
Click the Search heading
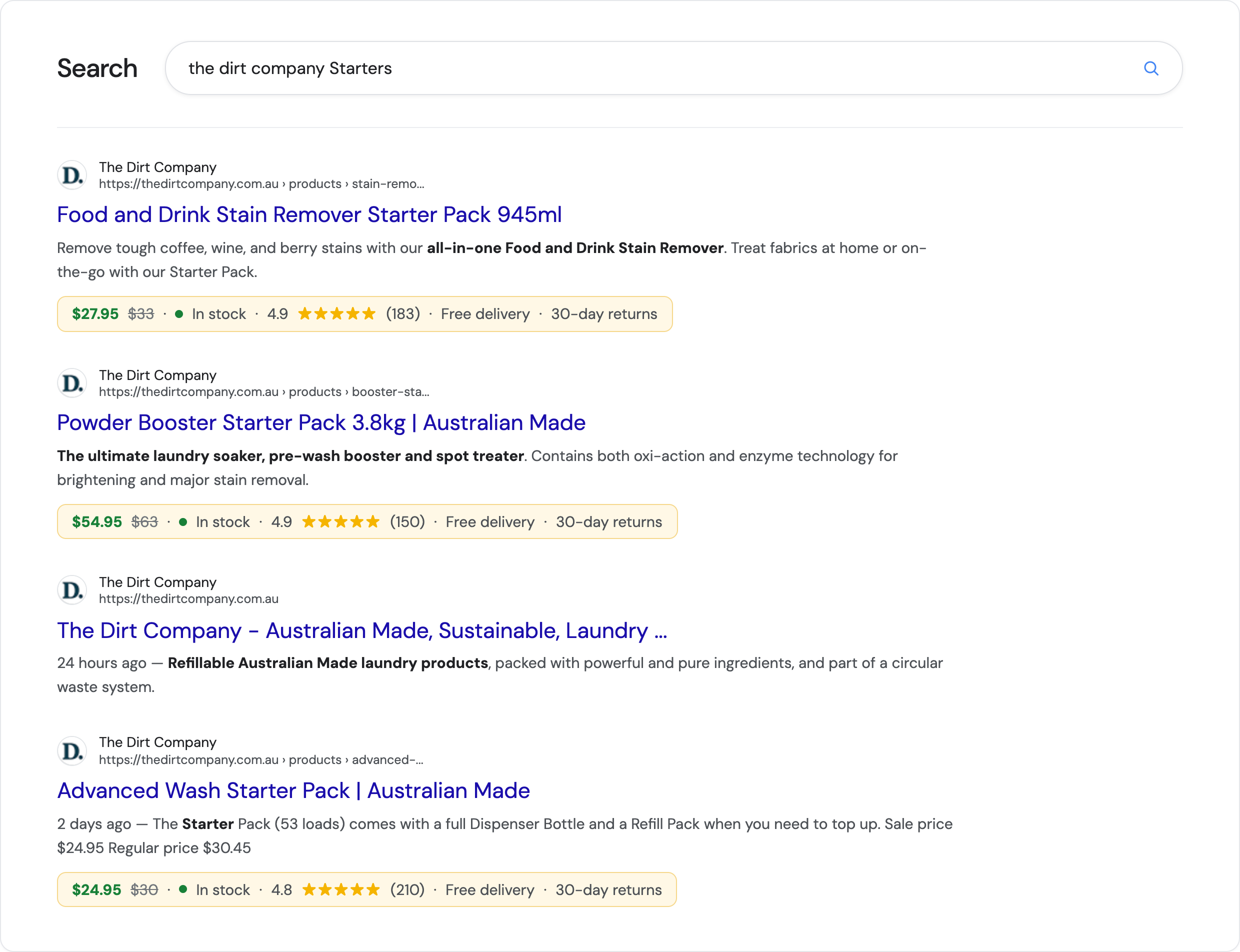pyautogui.click(x=97, y=68)
